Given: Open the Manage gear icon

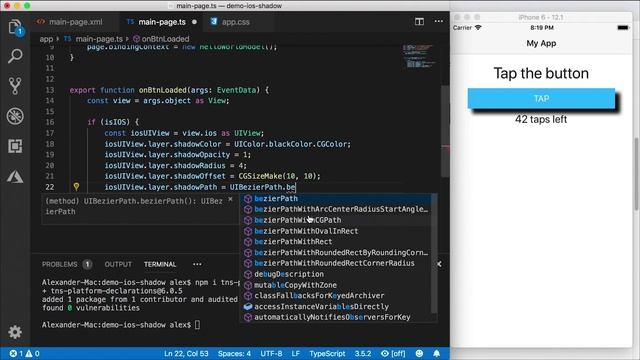Looking at the screenshot, I should 15,332.
